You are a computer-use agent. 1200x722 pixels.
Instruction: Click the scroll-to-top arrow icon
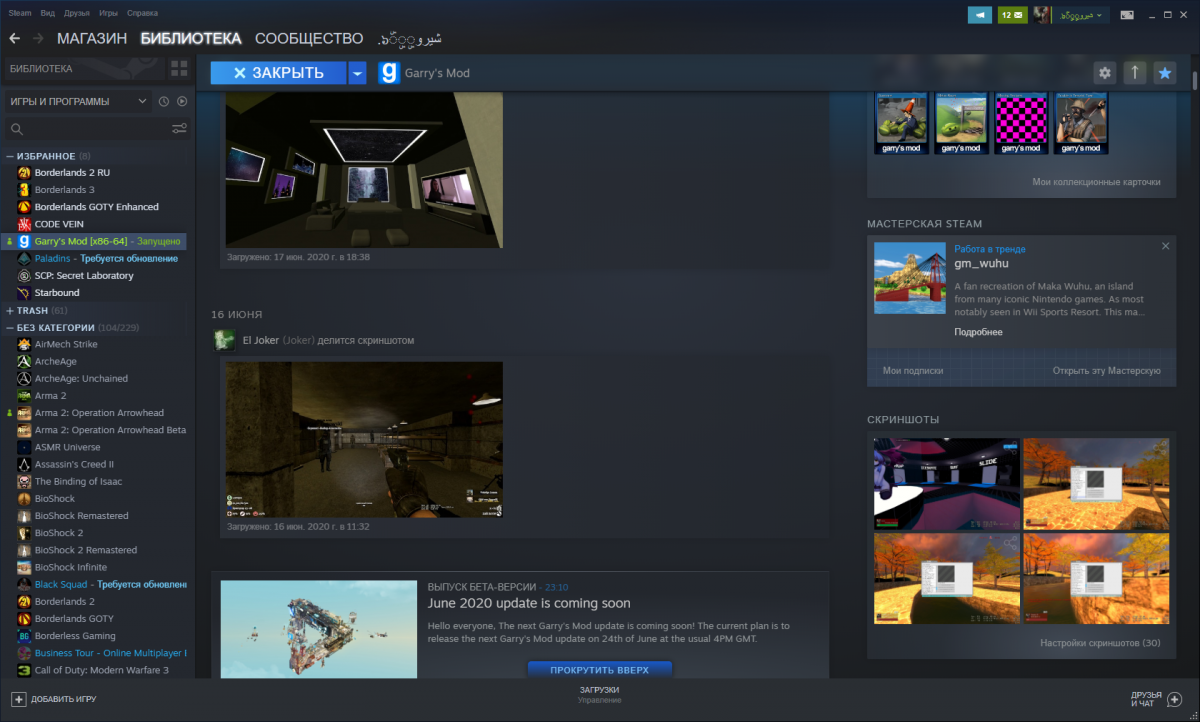click(1134, 73)
